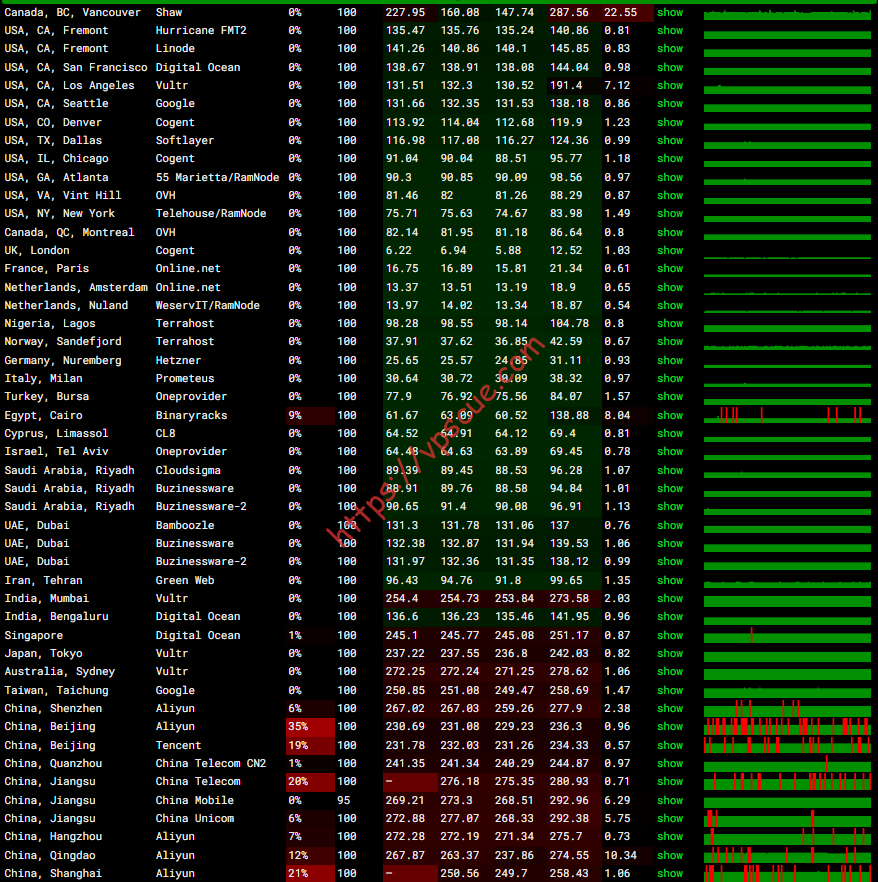878x882 pixels.
Task: Click the "12%" loss value
Action: point(298,856)
